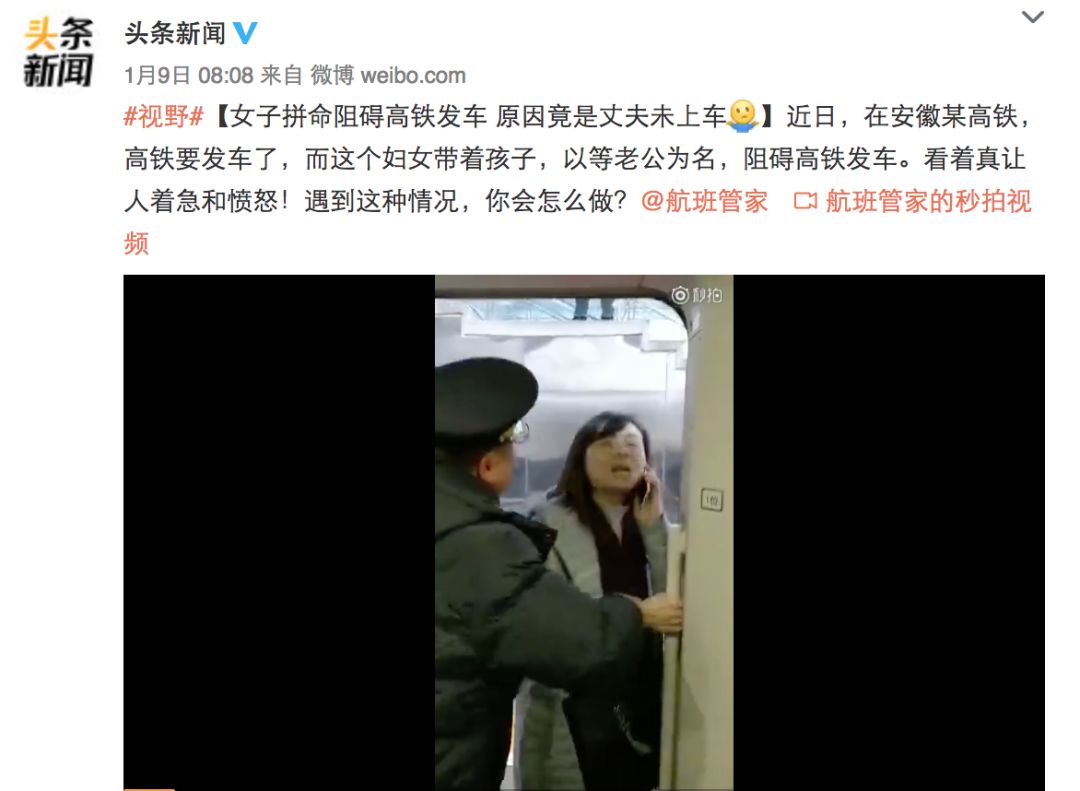
Task: Click the officer's cap in the video
Action: pos(486,400)
